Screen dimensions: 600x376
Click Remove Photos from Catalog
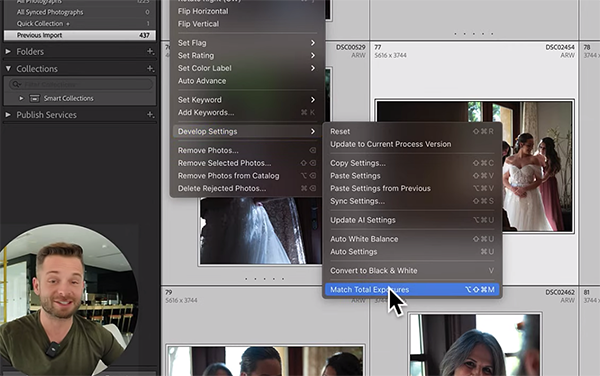[246, 176]
